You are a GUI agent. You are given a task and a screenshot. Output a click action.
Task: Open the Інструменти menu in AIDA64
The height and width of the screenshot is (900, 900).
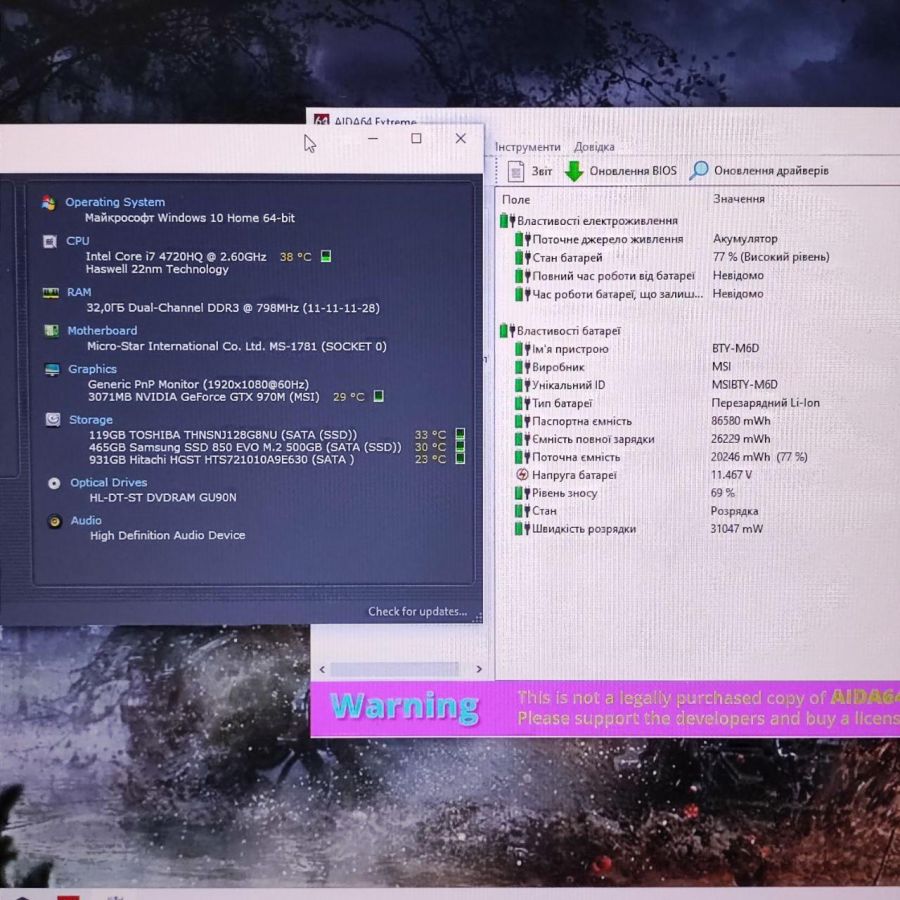(x=527, y=147)
